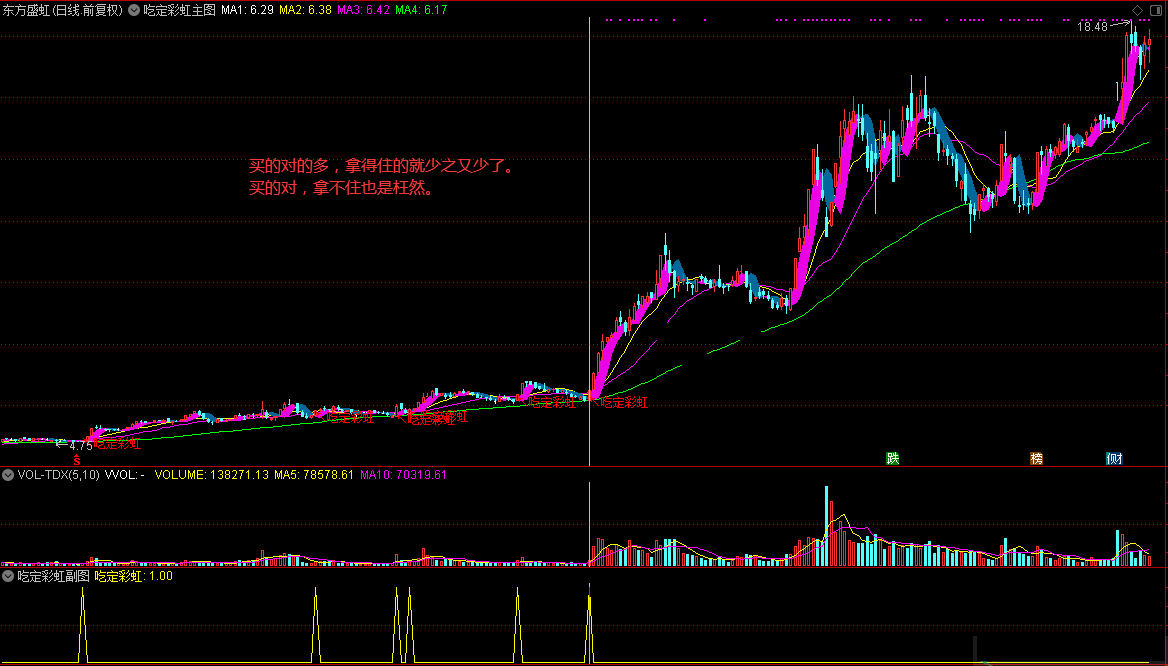Screen dimensions: 1168x666
Task: Expand the VOL-TDX indicator dropdown arrow
Action: click(8, 475)
